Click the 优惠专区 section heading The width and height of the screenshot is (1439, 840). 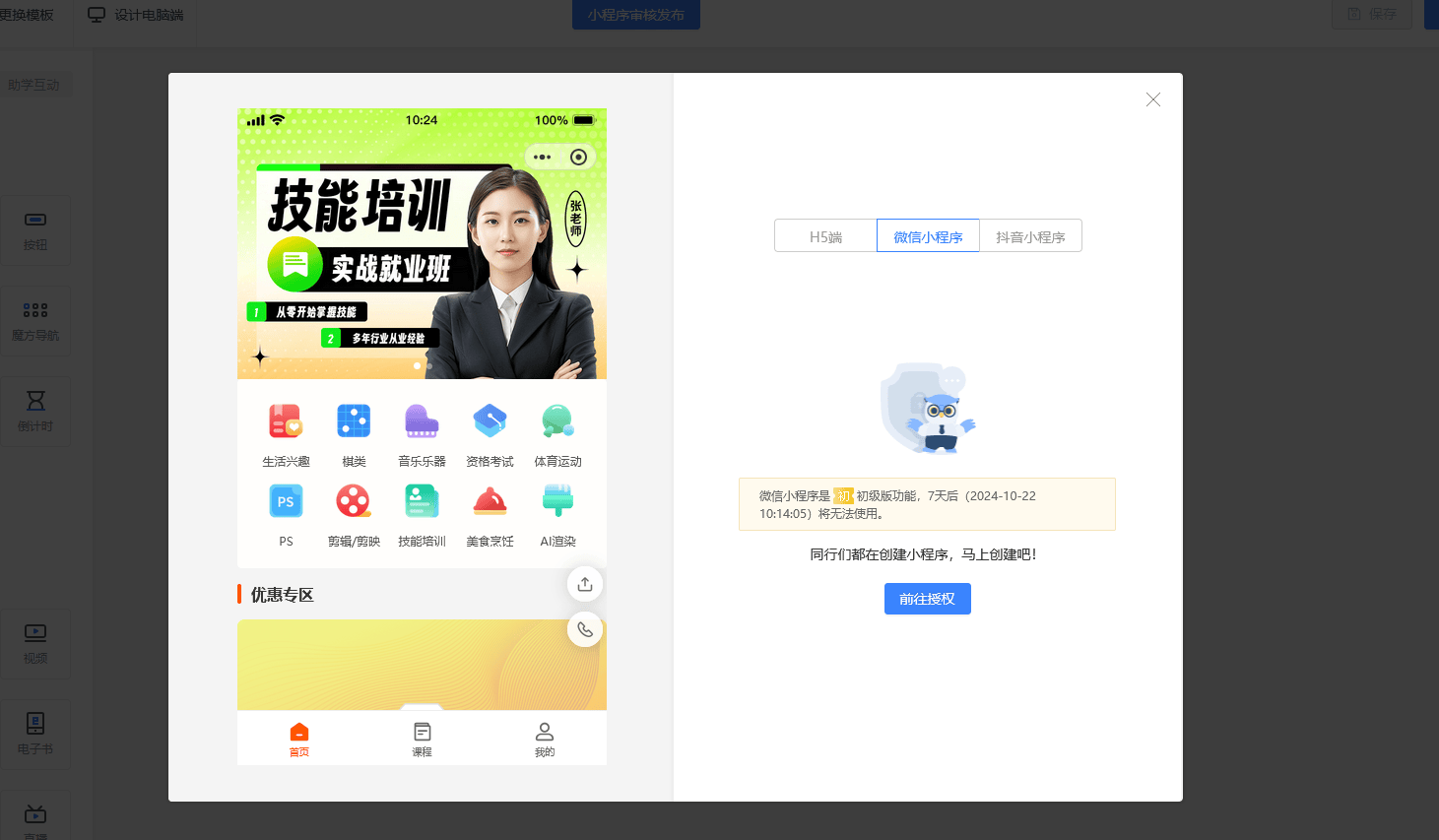pos(282,595)
